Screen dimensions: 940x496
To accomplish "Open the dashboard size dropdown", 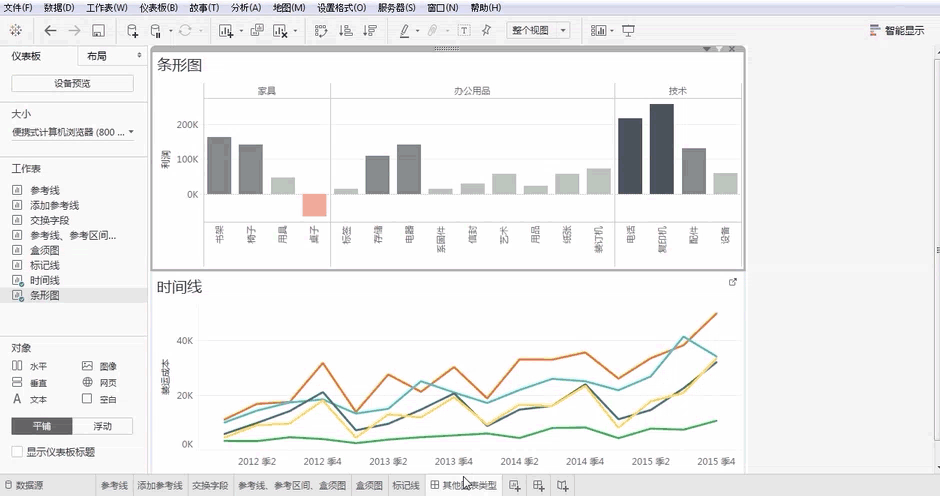I will (x=72, y=132).
